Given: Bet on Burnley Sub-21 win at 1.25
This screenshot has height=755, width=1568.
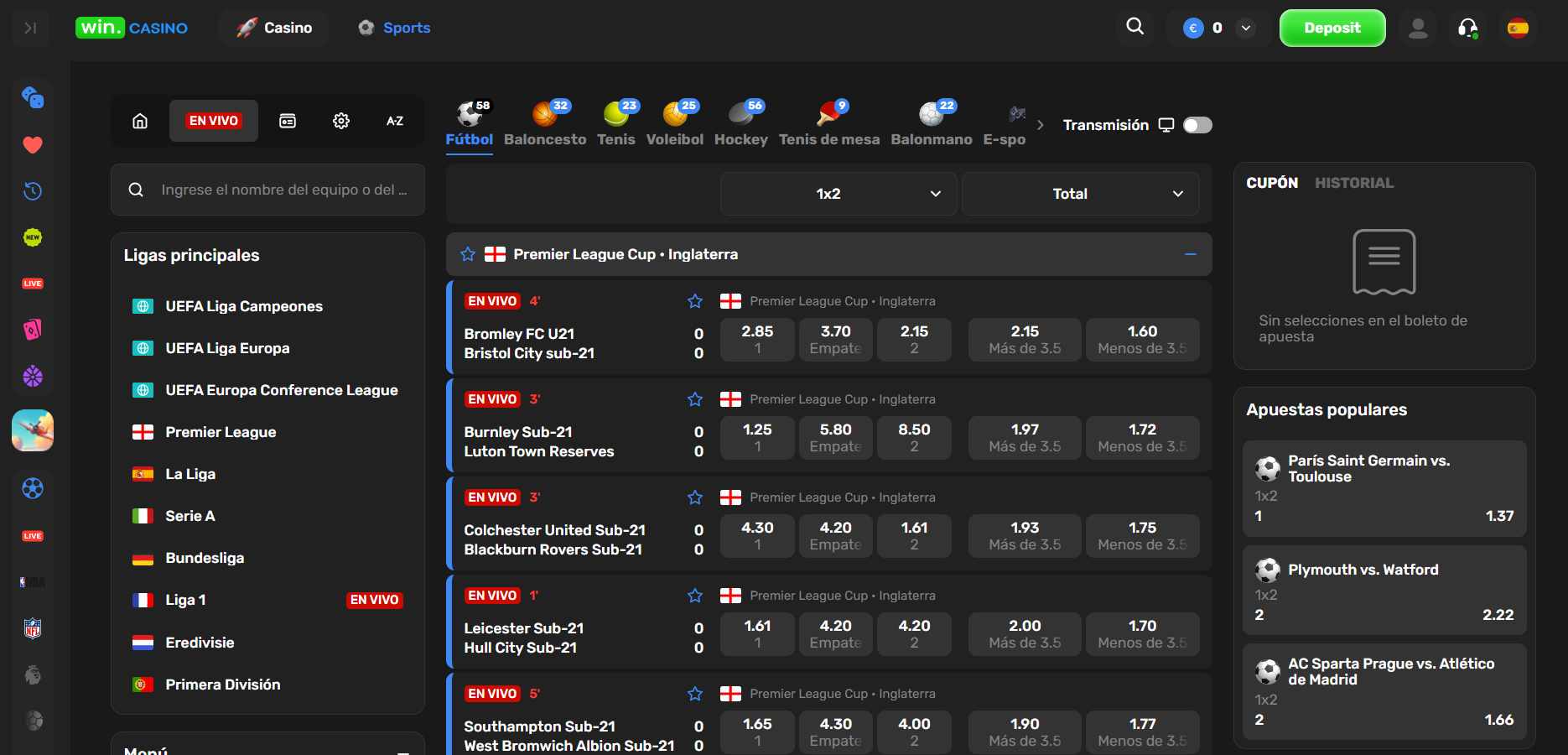Looking at the screenshot, I should pyautogui.click(x=757, y=437).
